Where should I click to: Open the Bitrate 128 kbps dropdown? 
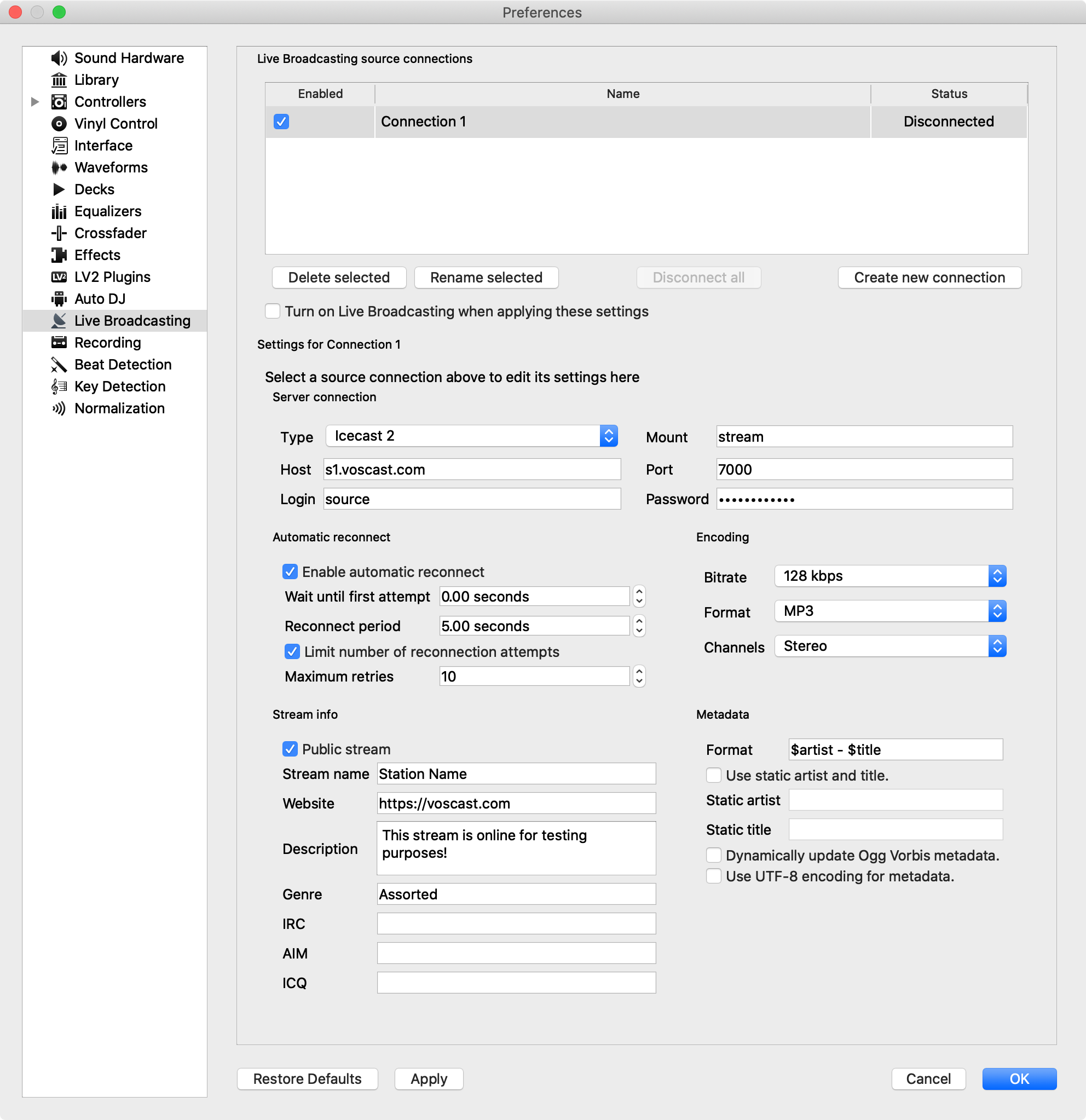890,576
